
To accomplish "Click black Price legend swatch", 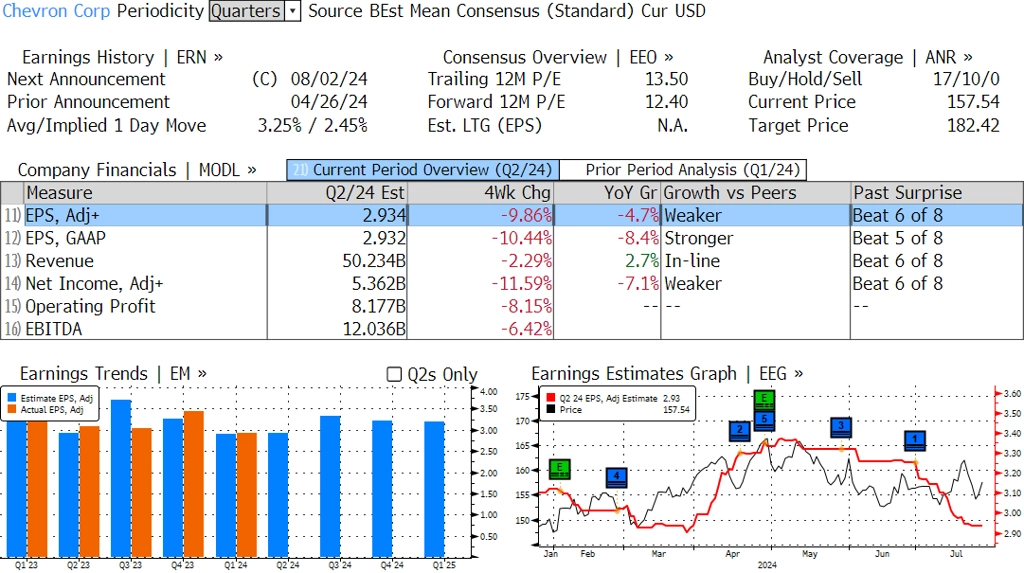I will tap(551, 410).
